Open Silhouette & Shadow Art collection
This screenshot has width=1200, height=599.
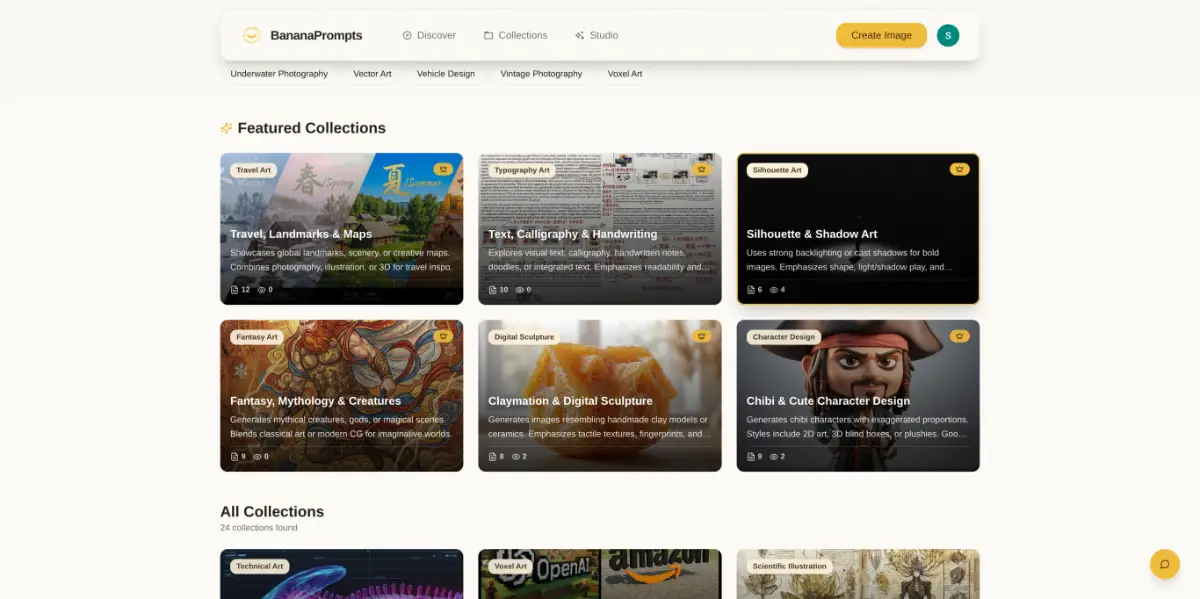point(811,234)
